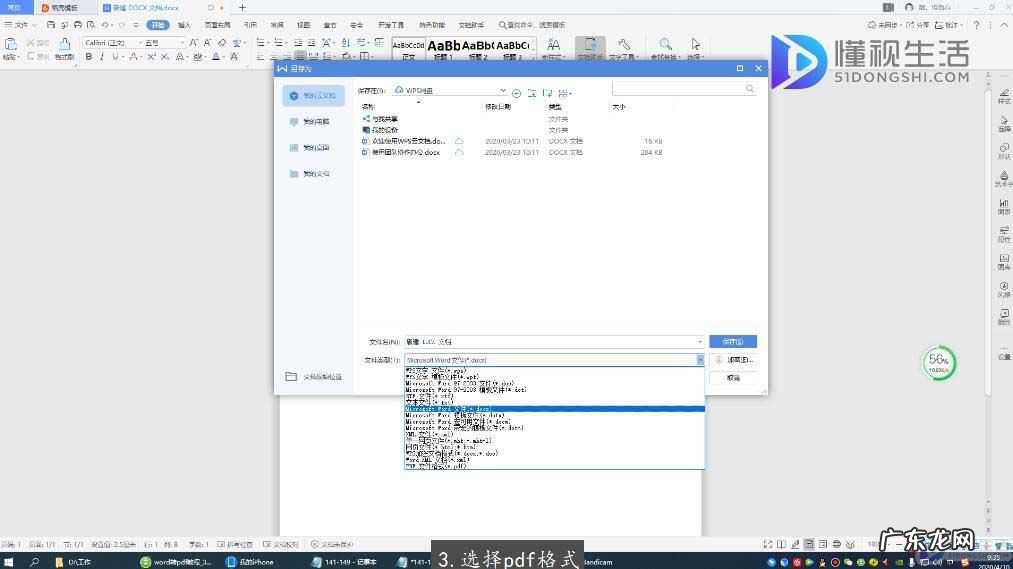The image size is (1013, 569).
Task: Open file name history dropdown arrow
Action: pyautogui.click(x=700, y=342)
